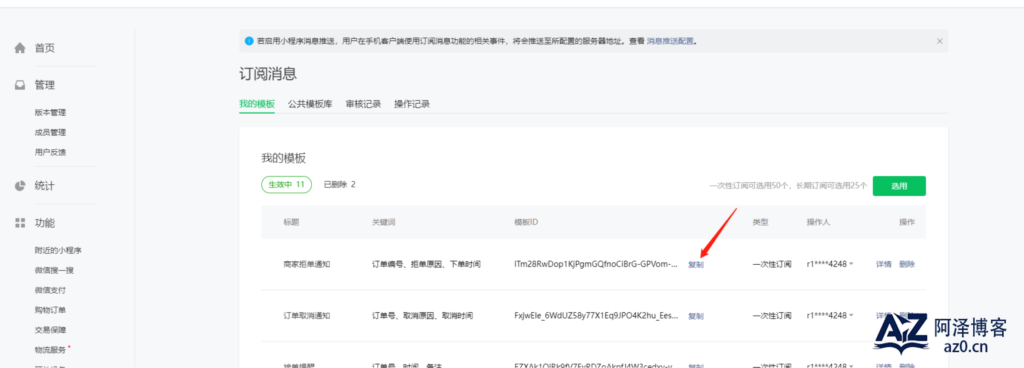Copy template ID of 订单取消通知
Screen dimensions: 1024x368
click(x=696, y=316)
